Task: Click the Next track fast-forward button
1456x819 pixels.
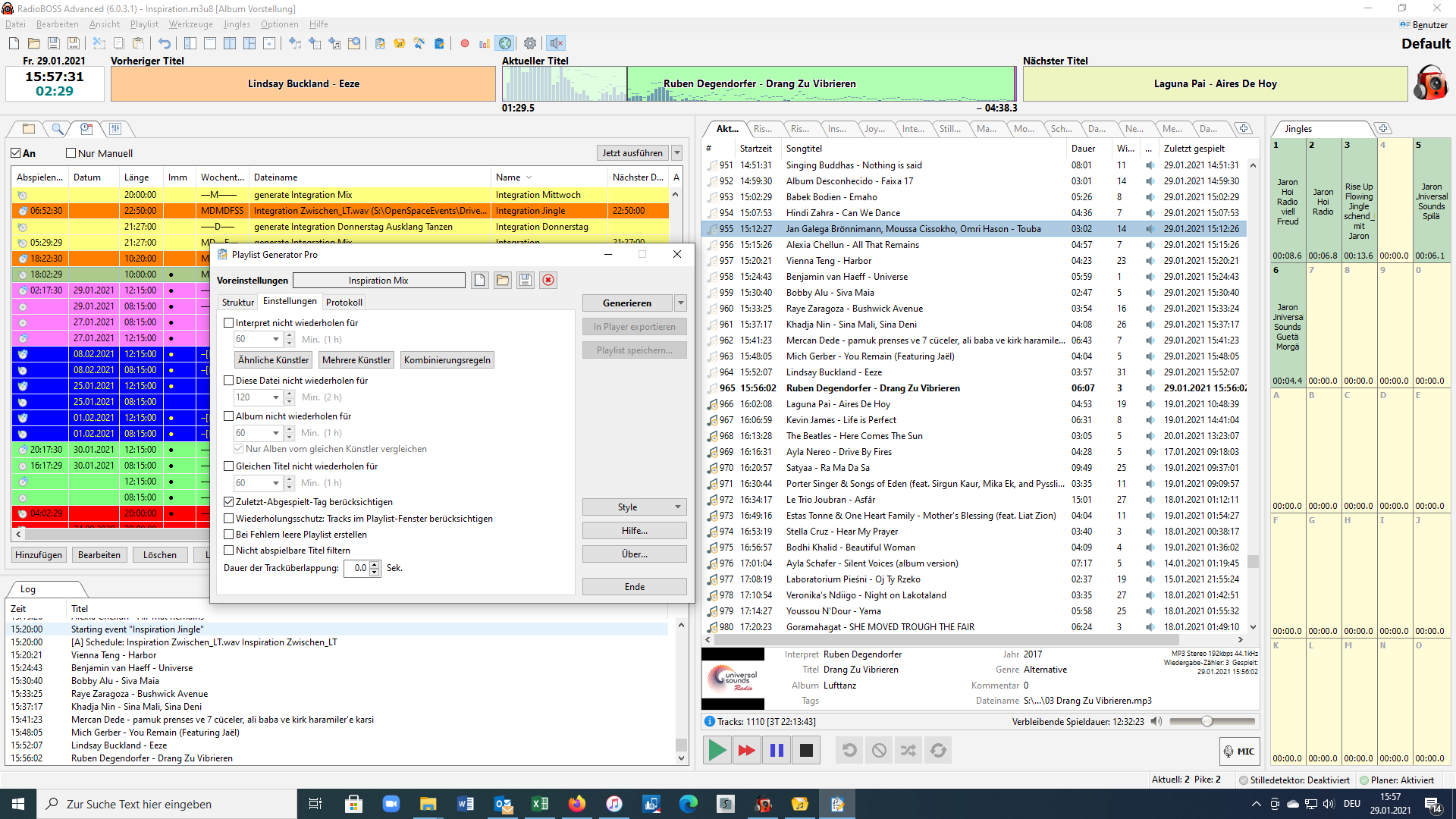Action: tap(746, 750)
